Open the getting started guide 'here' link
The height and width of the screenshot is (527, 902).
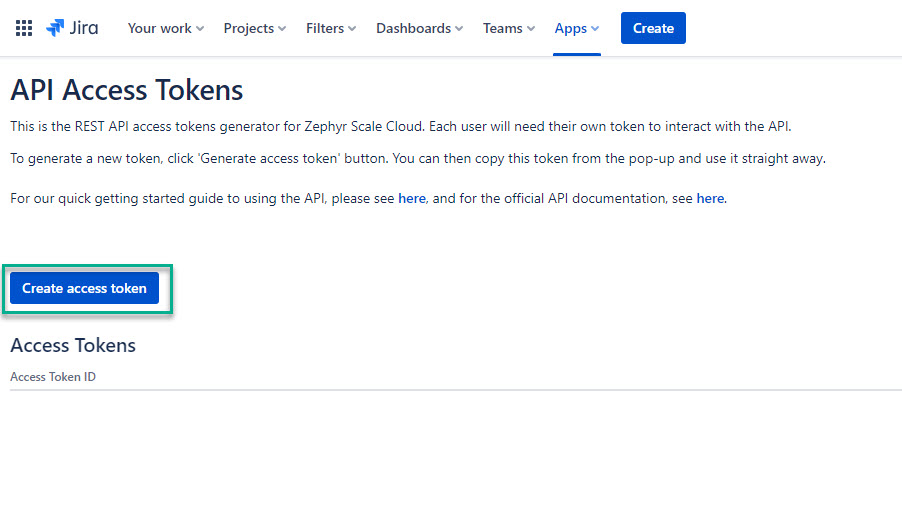(x=412, y=198)
